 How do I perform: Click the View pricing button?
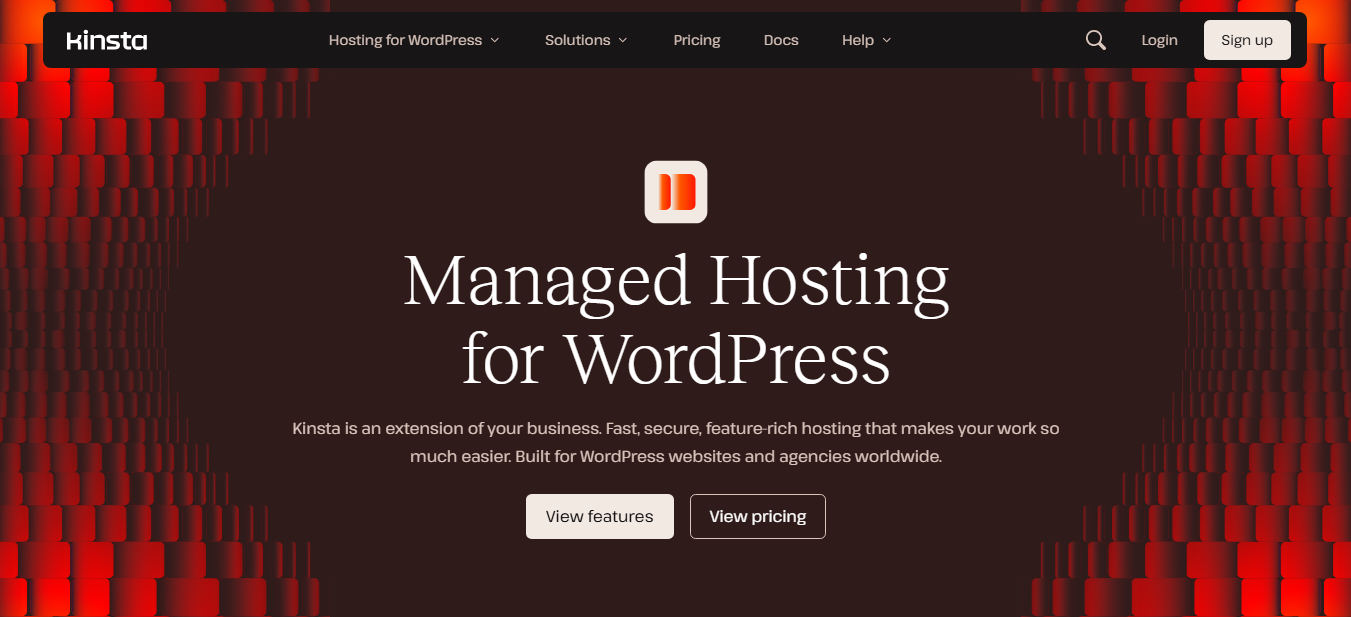pyautogui.click(x=758, y=516)
